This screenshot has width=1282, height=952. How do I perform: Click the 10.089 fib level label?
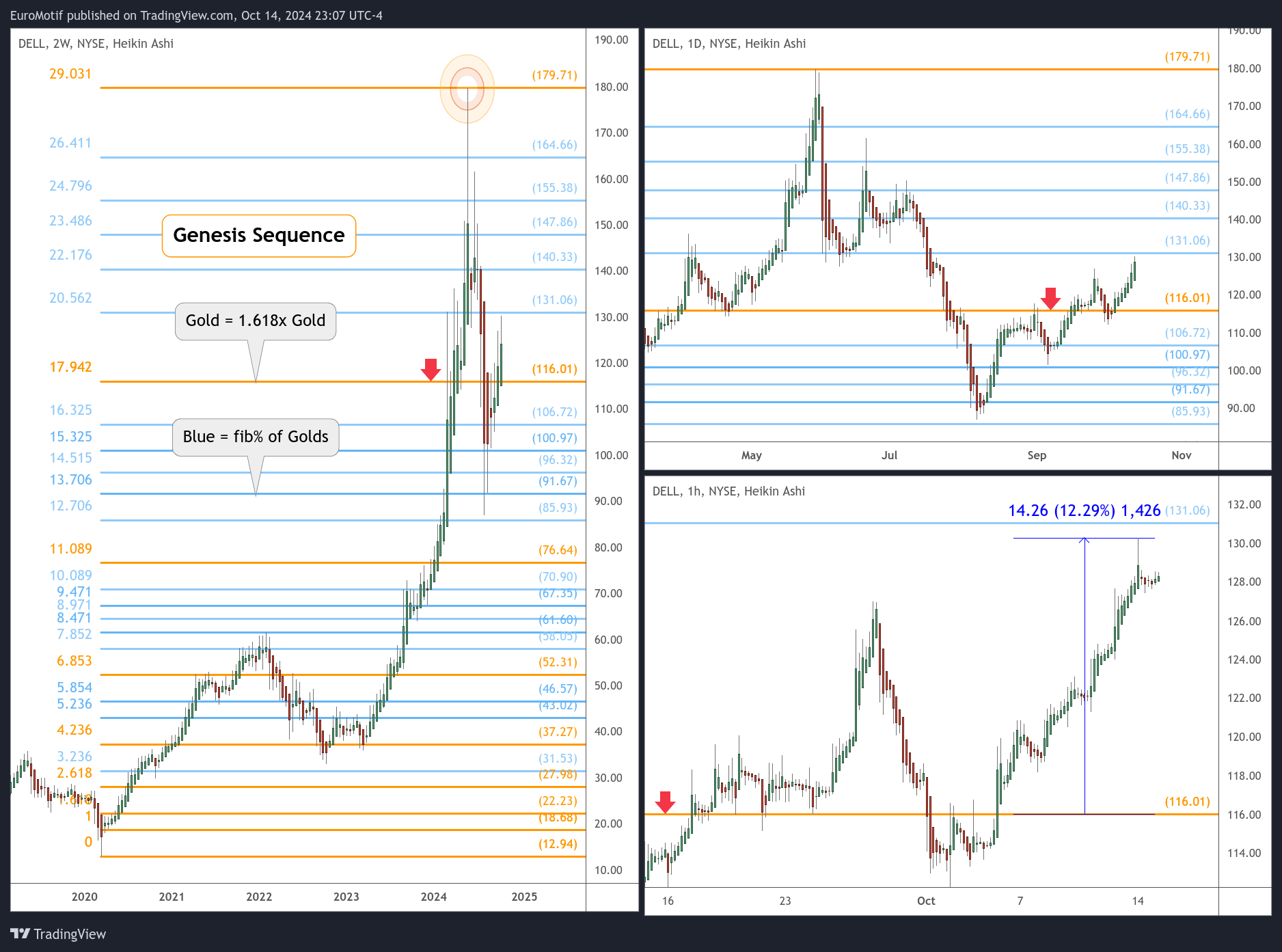(x=70, y=575)
